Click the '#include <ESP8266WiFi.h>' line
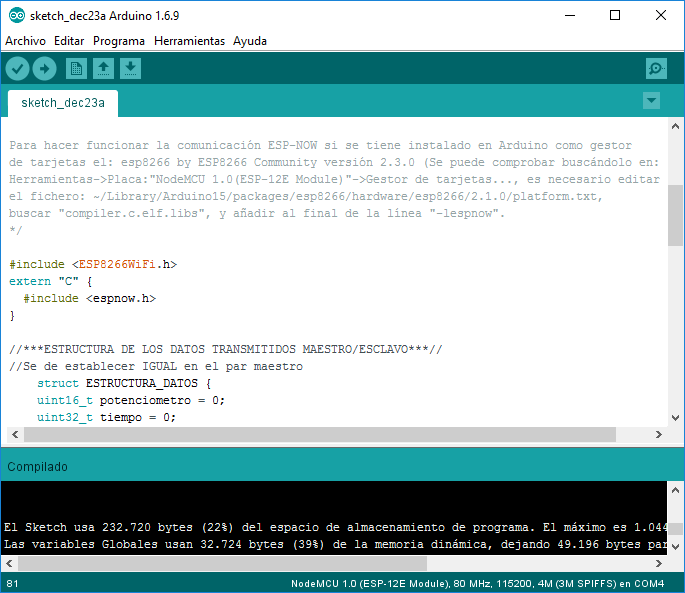685x593 pixels. click(x=93, y=264)
